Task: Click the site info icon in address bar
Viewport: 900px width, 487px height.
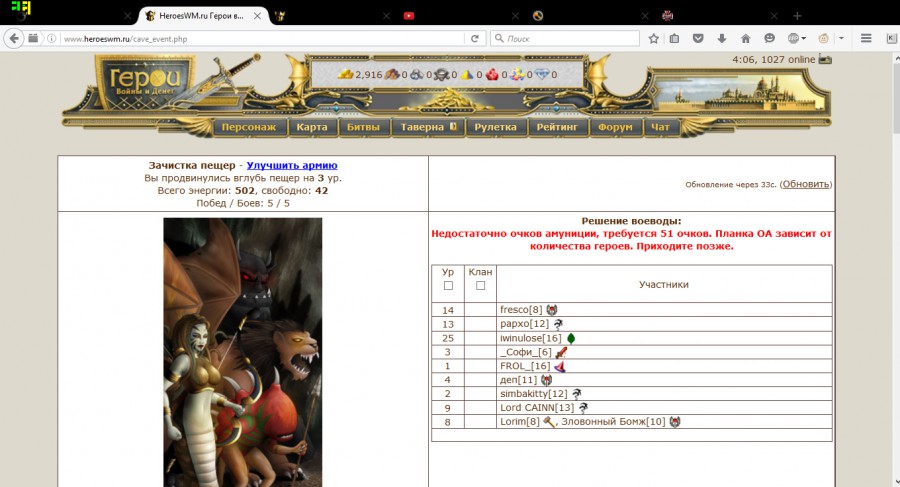Action: pos(52,38)
